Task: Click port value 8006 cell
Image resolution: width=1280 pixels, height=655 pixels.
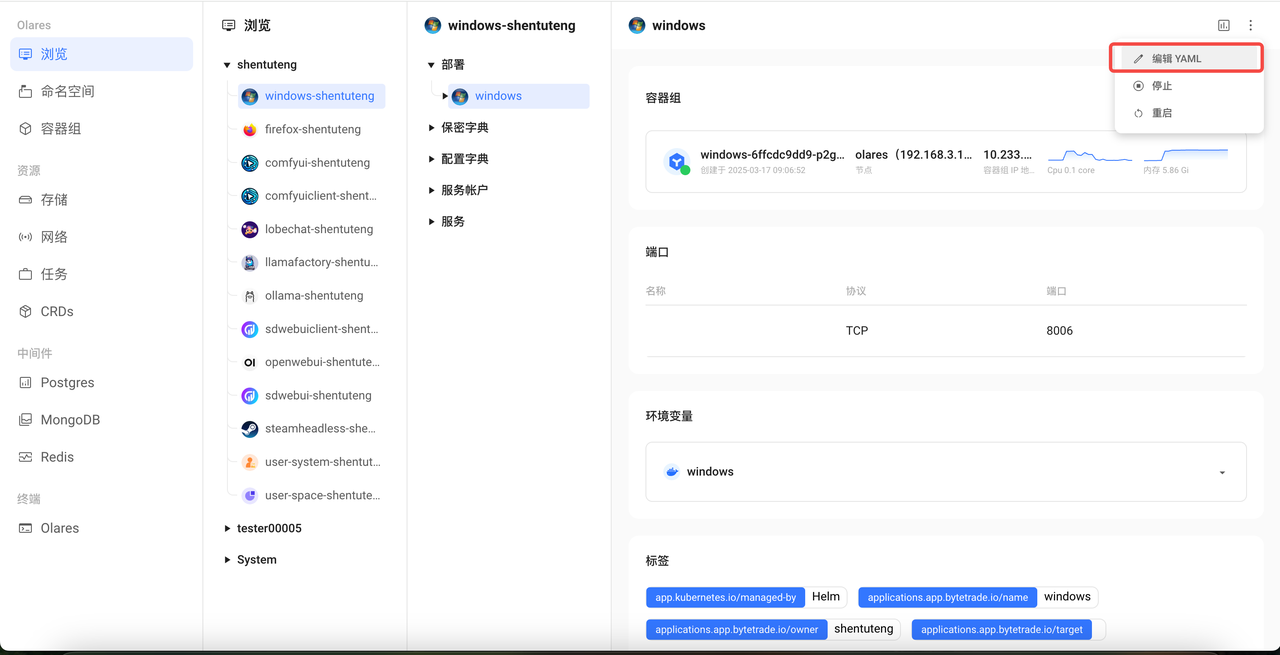Action: click(x=1059, y=331)
